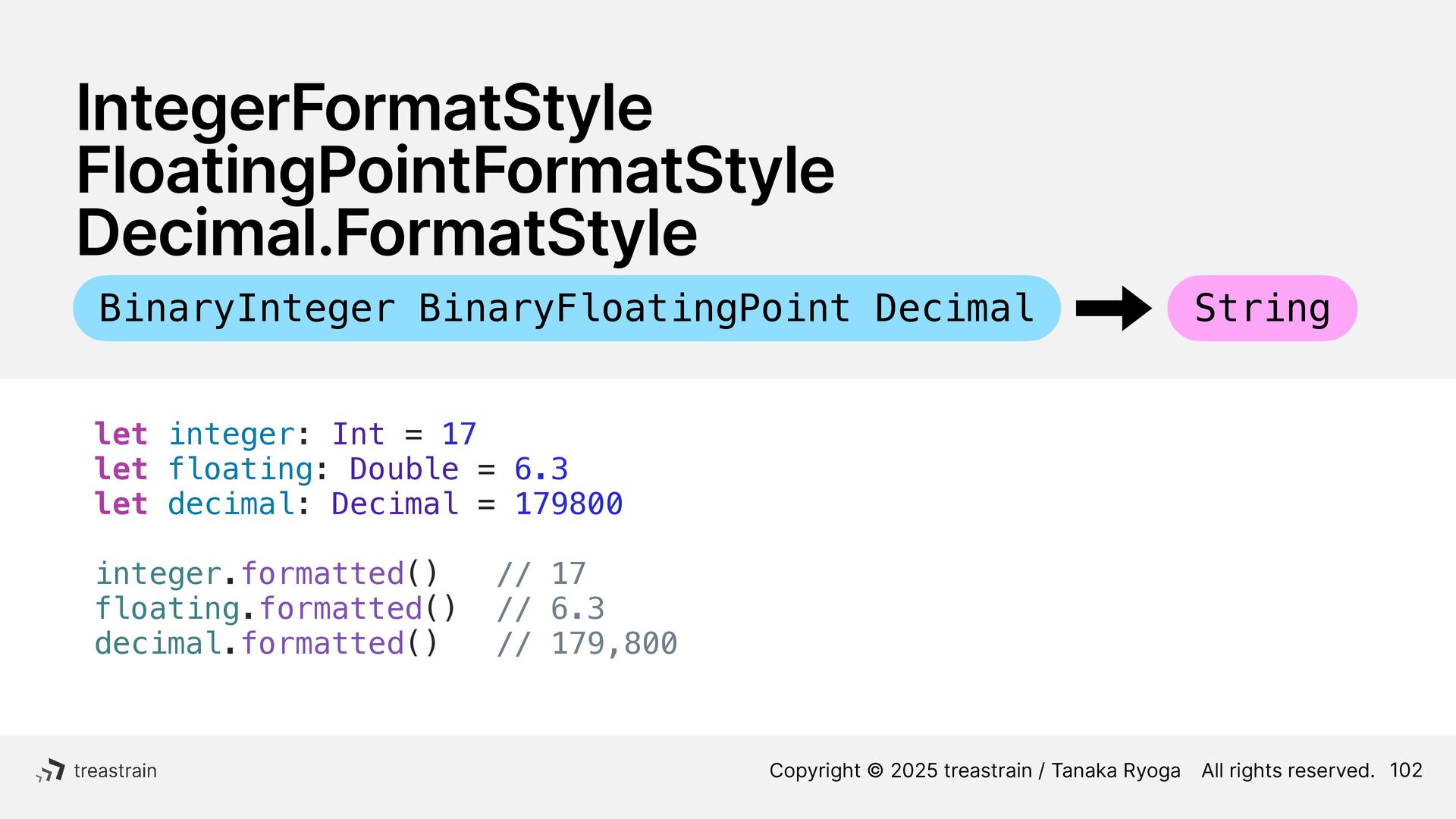Click 'BinaryInteger' in the blue pill

tap(247, 309)
